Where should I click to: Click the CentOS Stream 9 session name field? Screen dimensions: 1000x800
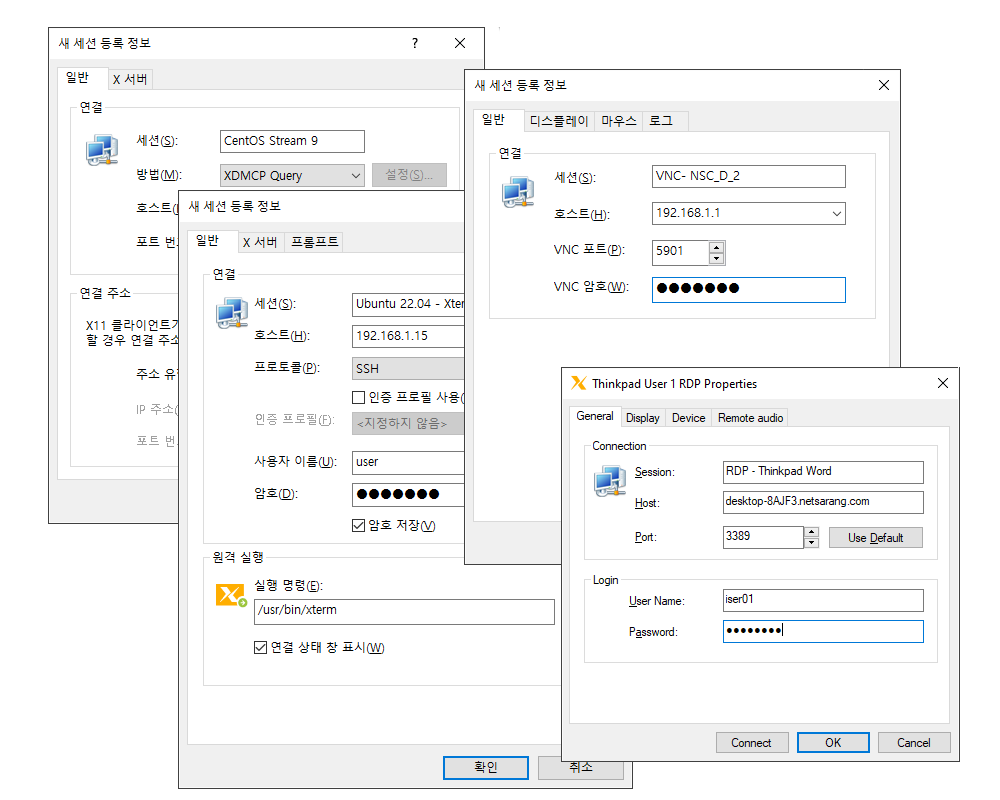[x=292, y=141]
